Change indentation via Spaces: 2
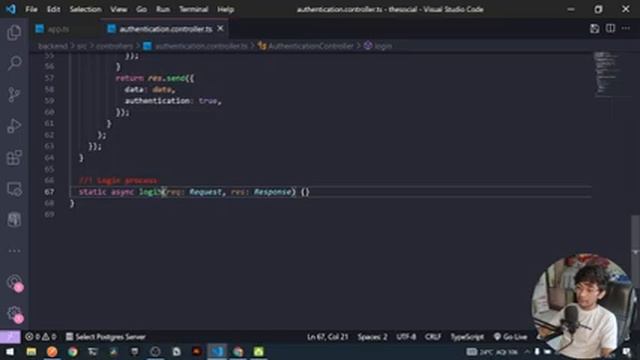The height and width of the screenshot is (360, 640). [x=372, y=337]
